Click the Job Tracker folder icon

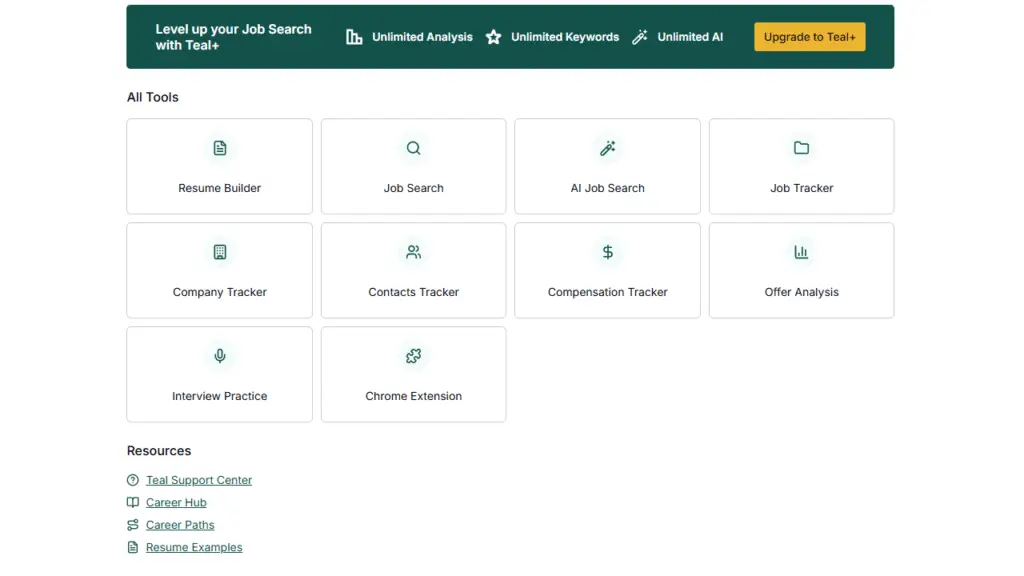click(801, 148)
